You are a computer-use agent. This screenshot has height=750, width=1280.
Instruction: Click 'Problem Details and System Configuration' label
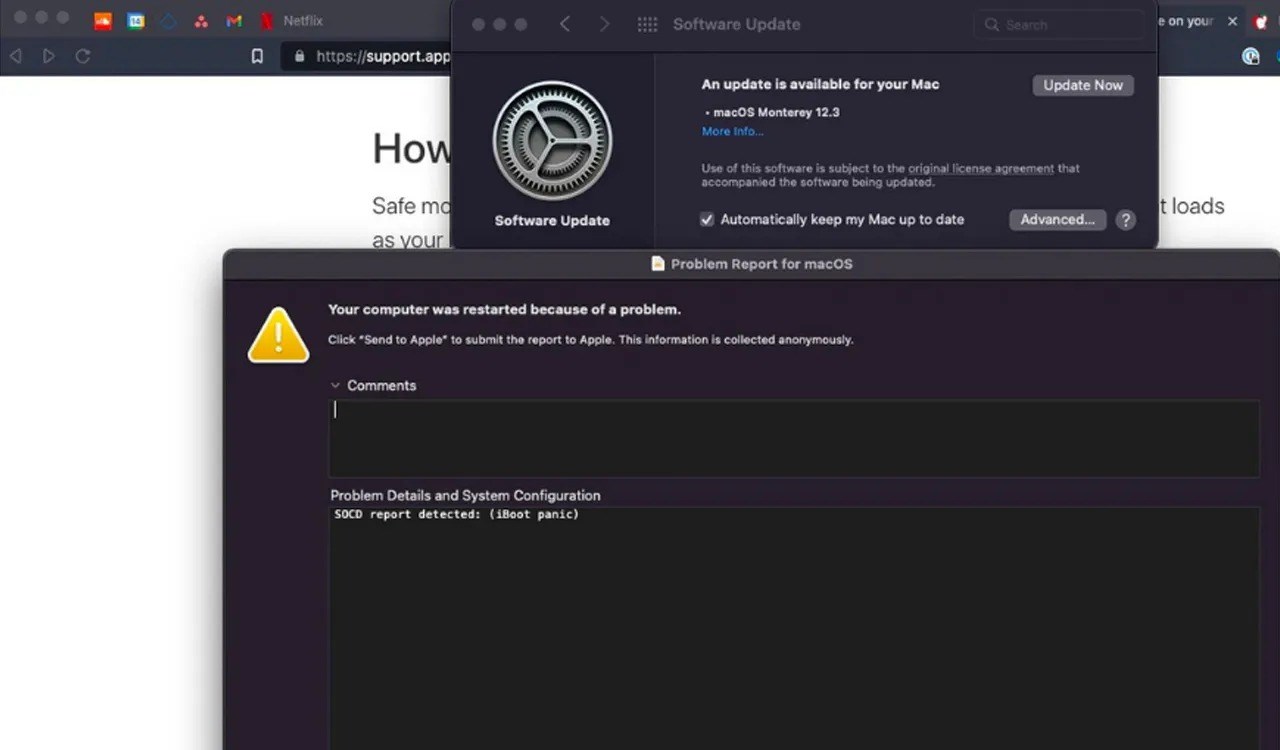[465, 495]
